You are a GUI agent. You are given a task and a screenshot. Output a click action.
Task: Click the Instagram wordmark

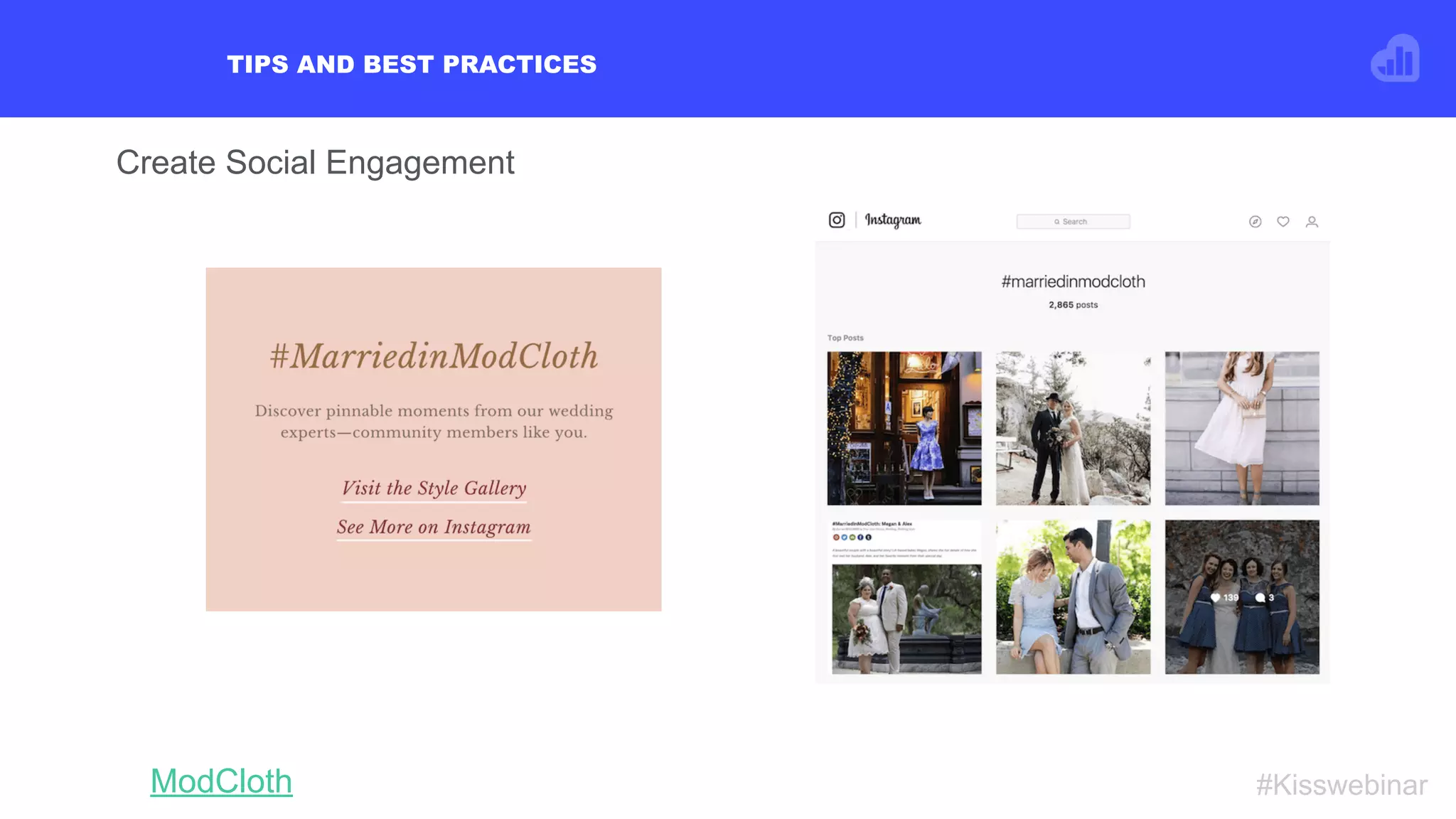point(893,220)
